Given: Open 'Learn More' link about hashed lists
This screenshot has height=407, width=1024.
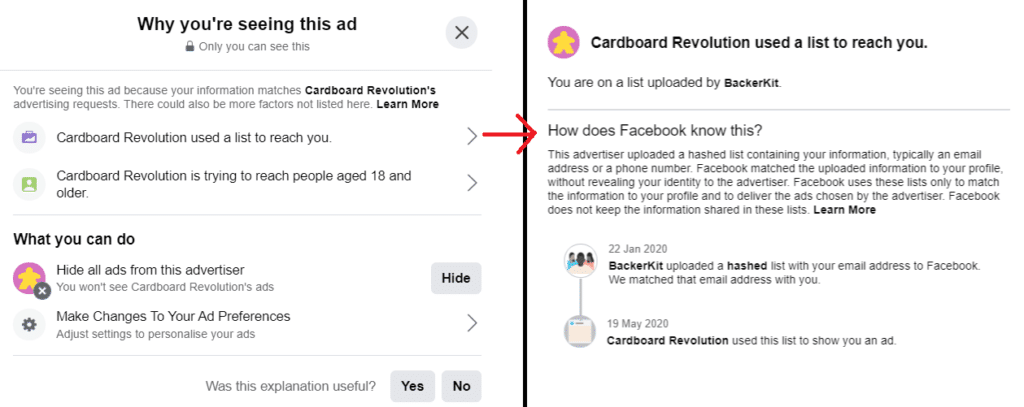Looking at the screenshot, I should point(847,211).
